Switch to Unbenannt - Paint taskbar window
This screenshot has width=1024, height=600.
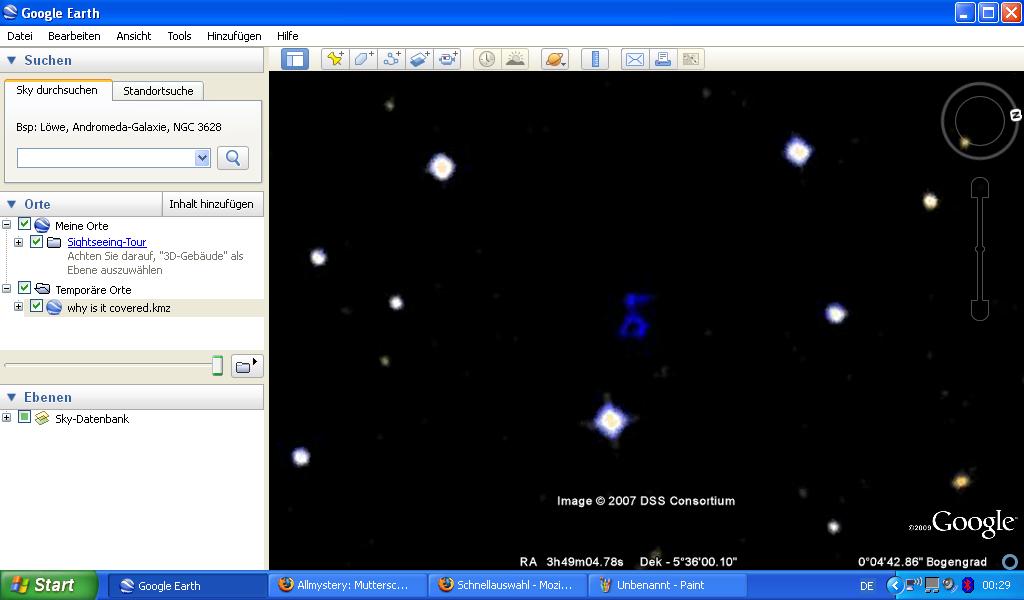click(667, 585)
